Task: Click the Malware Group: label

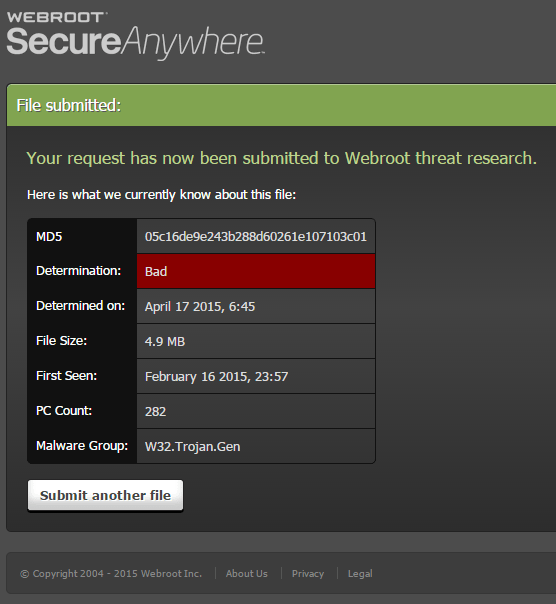Action: [x=82, y=446]
